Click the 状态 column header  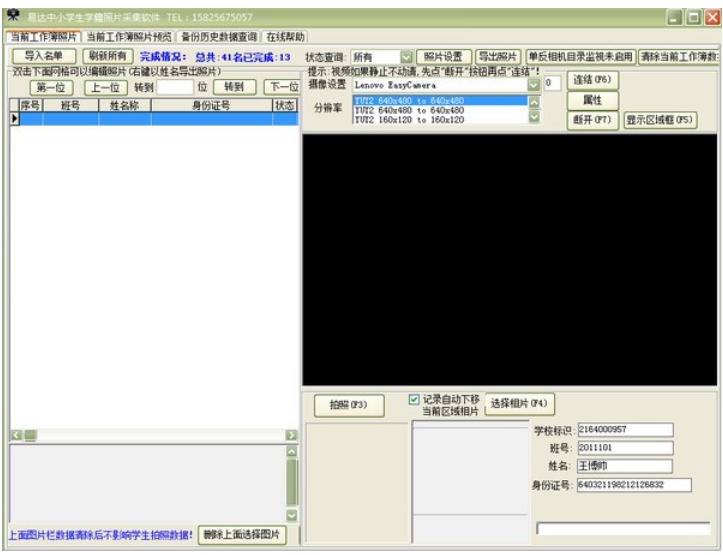pyautogui.click(x=285, y=106)
